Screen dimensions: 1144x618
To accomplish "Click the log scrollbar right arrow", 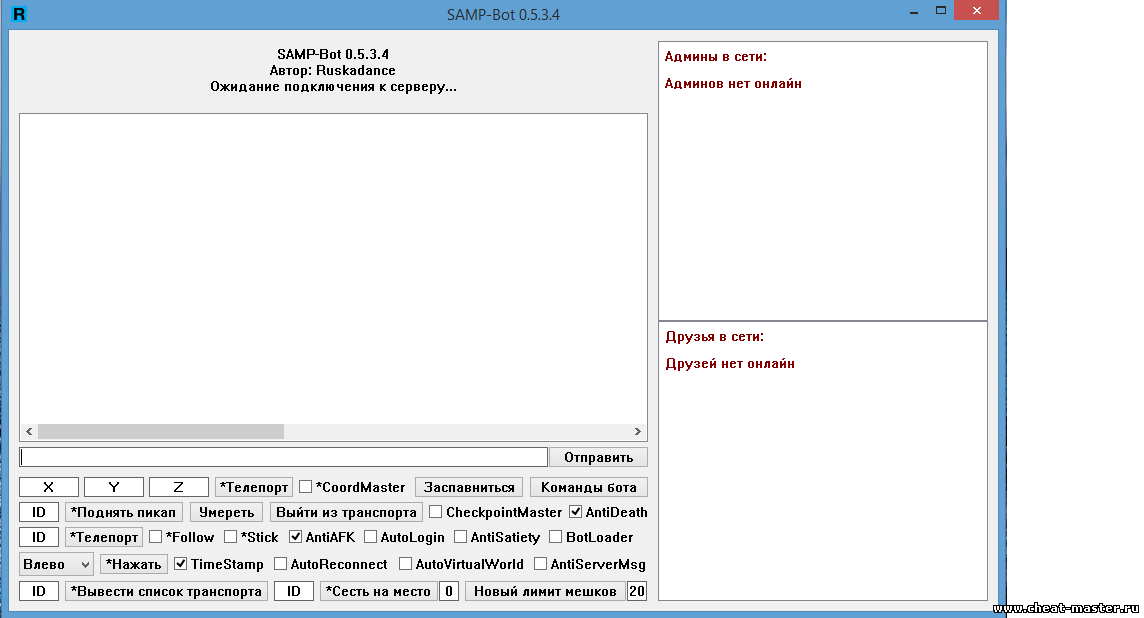I will [638, 431].
